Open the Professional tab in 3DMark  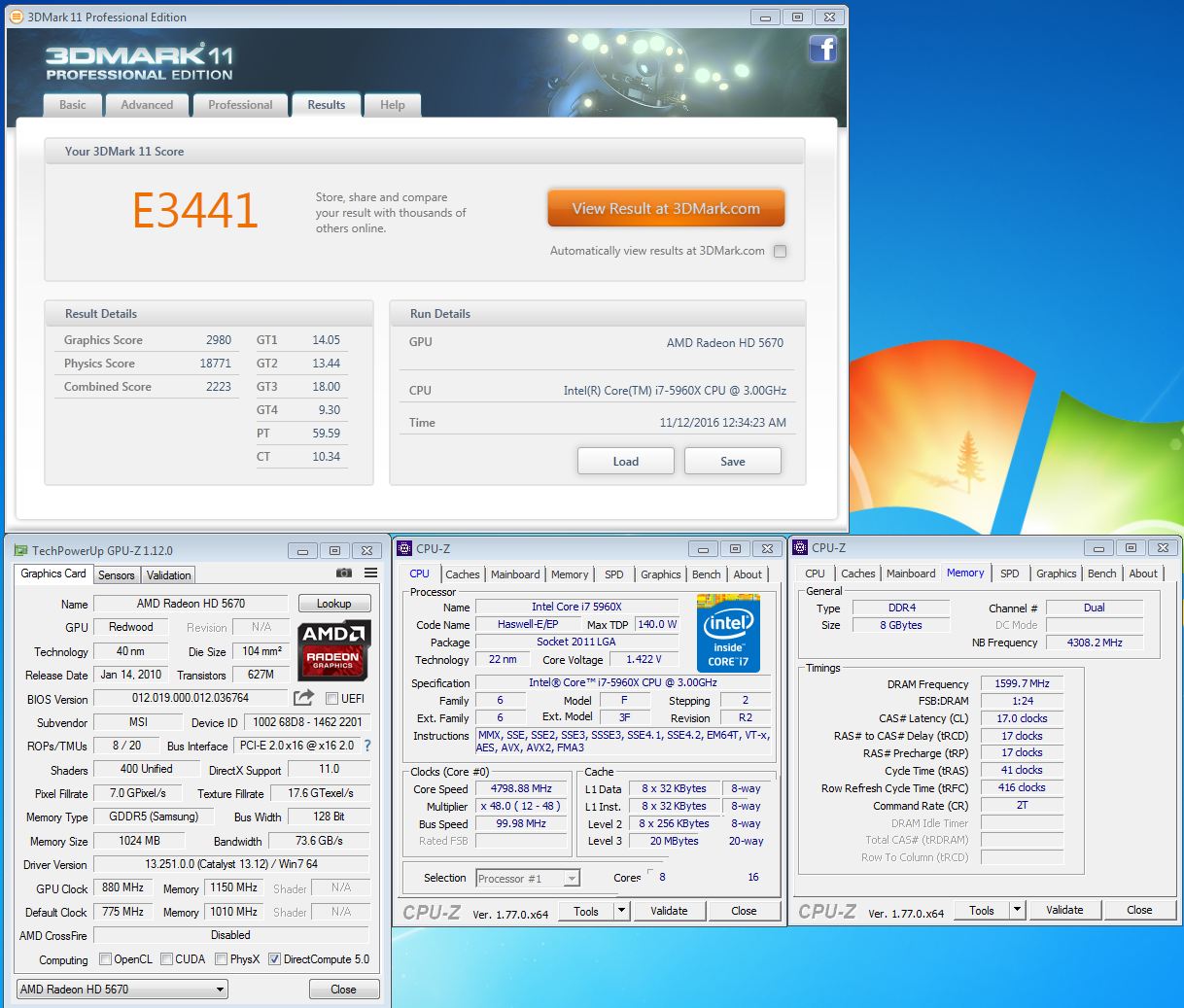(240, 105)
